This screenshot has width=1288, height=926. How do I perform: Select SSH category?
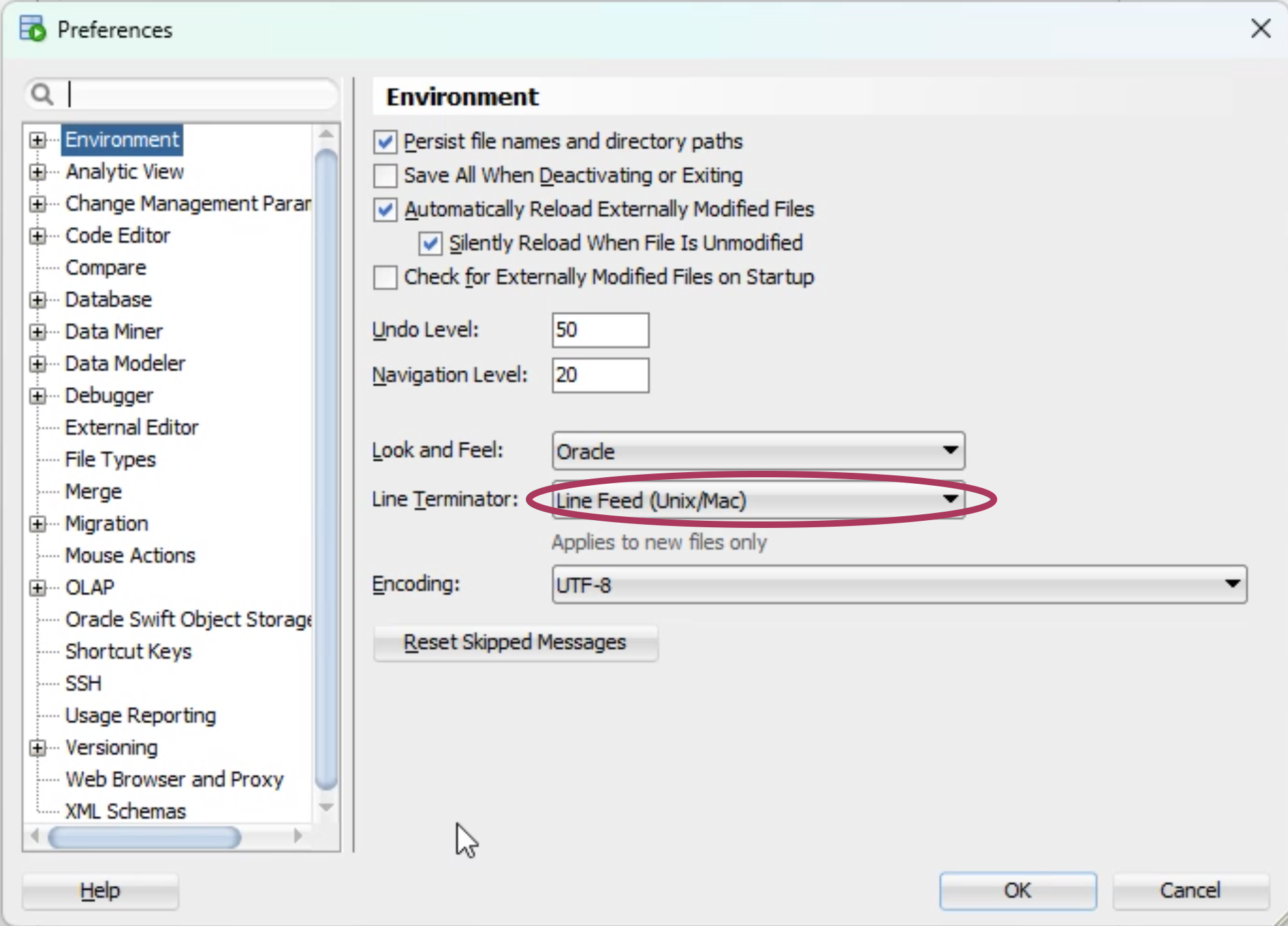click(83, 684)
